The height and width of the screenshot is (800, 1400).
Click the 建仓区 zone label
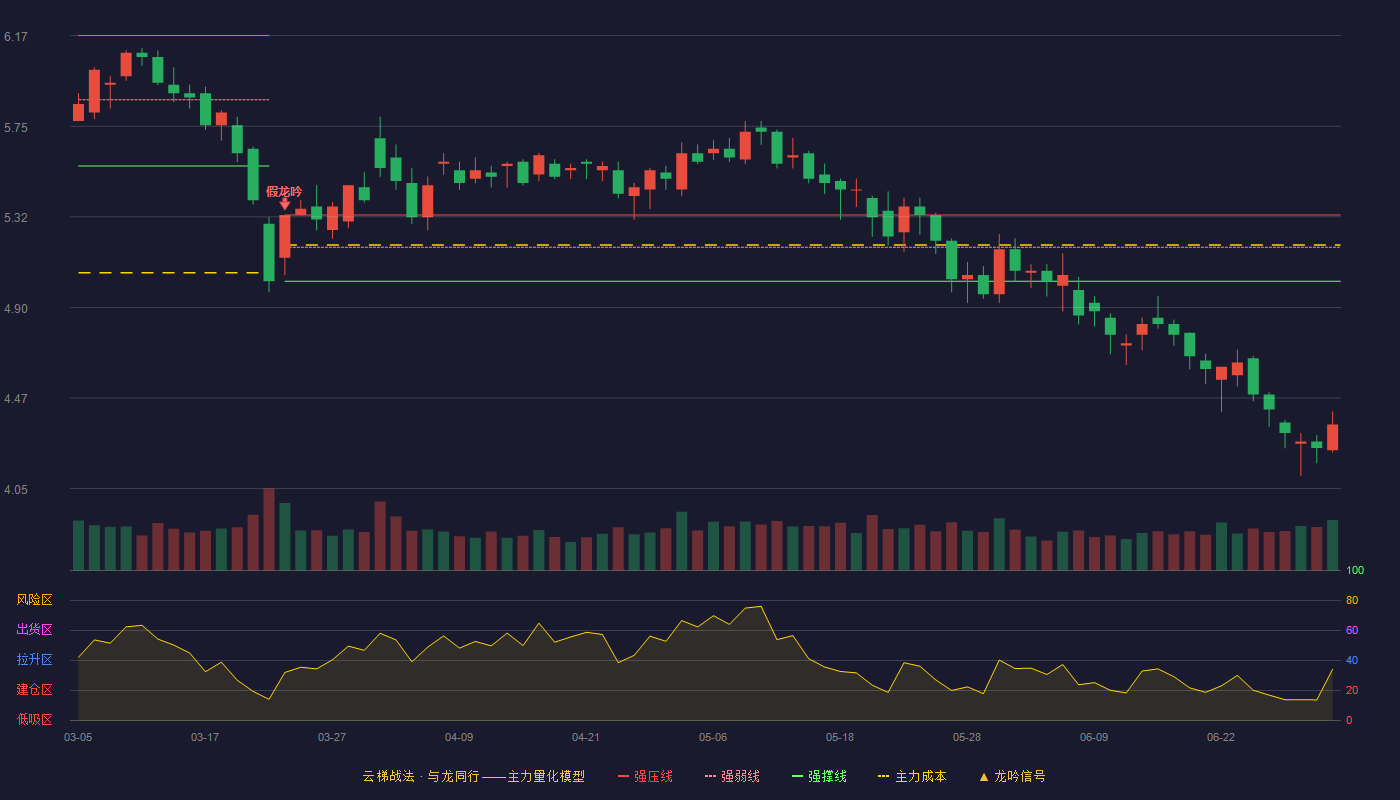tap(34, 690)
